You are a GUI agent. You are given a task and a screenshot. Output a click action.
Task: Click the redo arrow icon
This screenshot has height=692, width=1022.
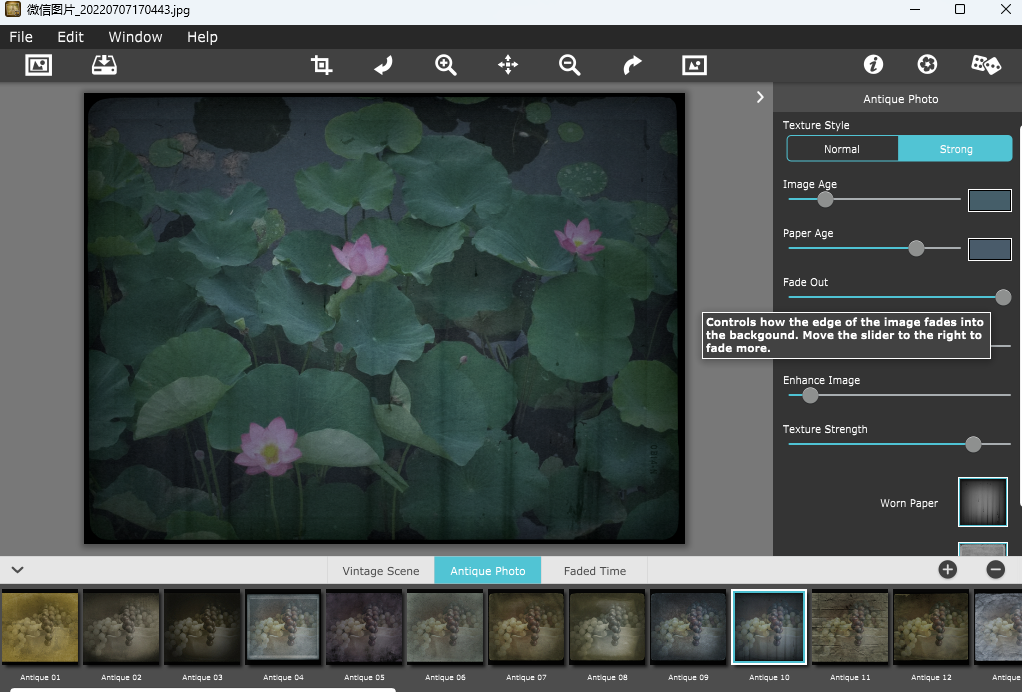point(632,65)
